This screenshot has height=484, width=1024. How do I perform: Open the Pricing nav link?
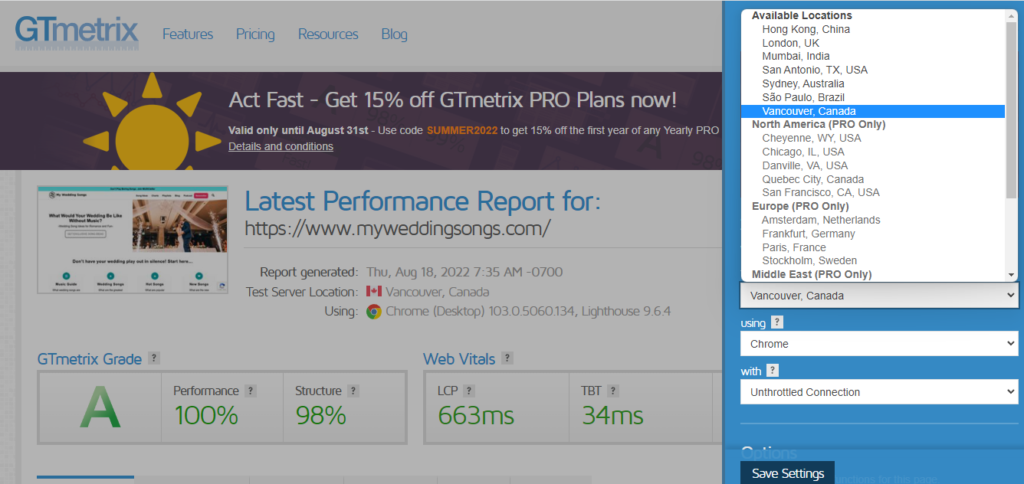[x=255, y=34]
